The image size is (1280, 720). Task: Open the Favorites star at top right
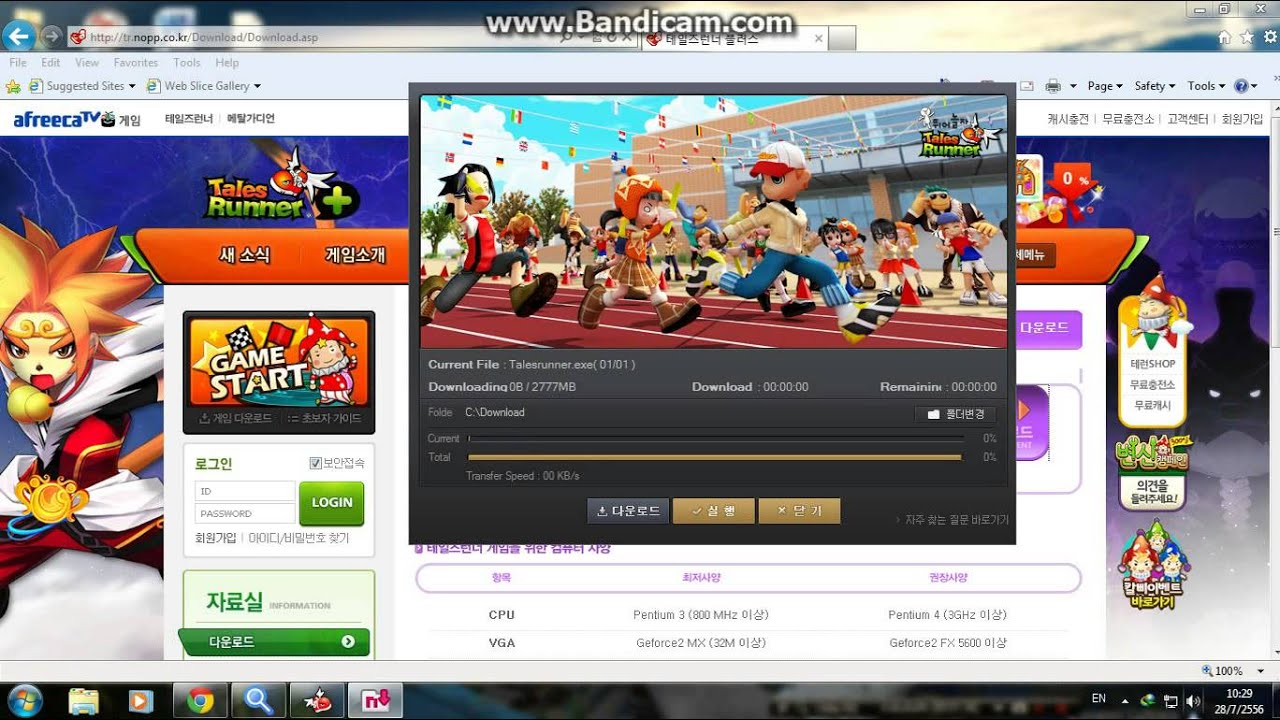coord(1246,37)
